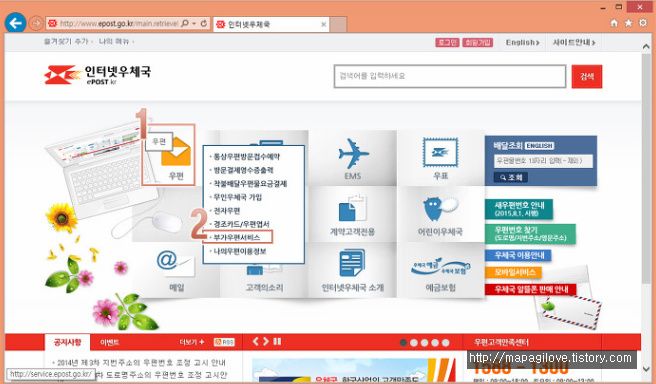Open the English site link
This screenshot has width=656, height=384.
523,42
